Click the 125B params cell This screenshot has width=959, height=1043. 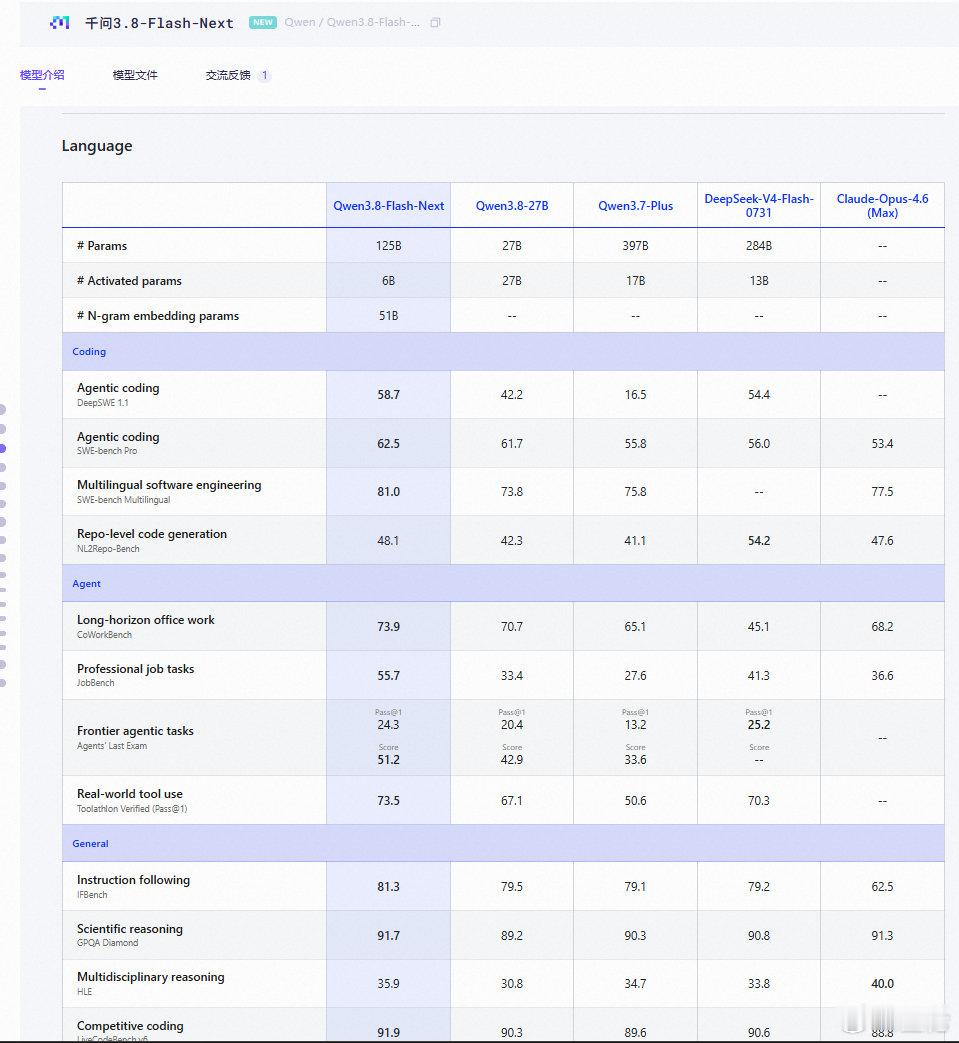click(388, 245)
